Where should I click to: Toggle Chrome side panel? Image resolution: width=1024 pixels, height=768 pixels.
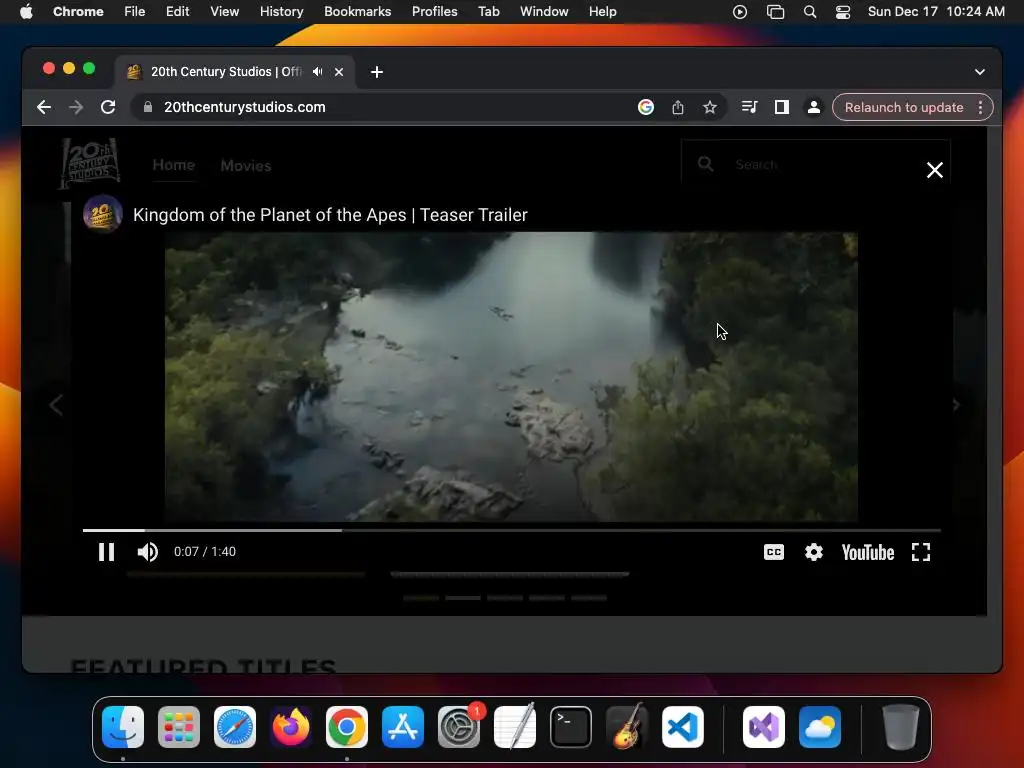pos(782,107)
